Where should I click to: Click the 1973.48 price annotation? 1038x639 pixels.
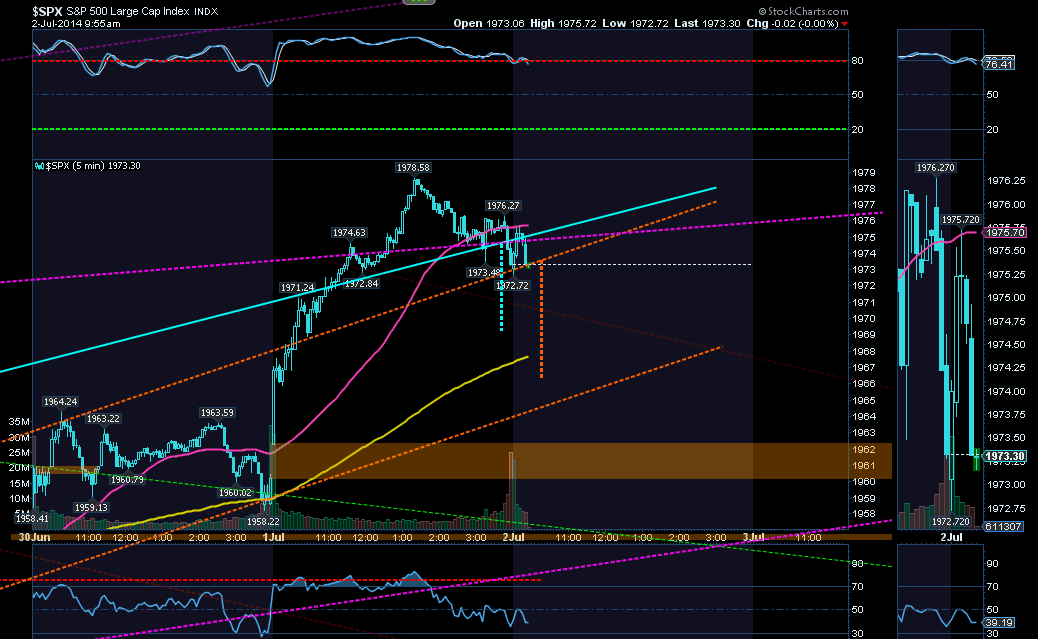point(484,273)
